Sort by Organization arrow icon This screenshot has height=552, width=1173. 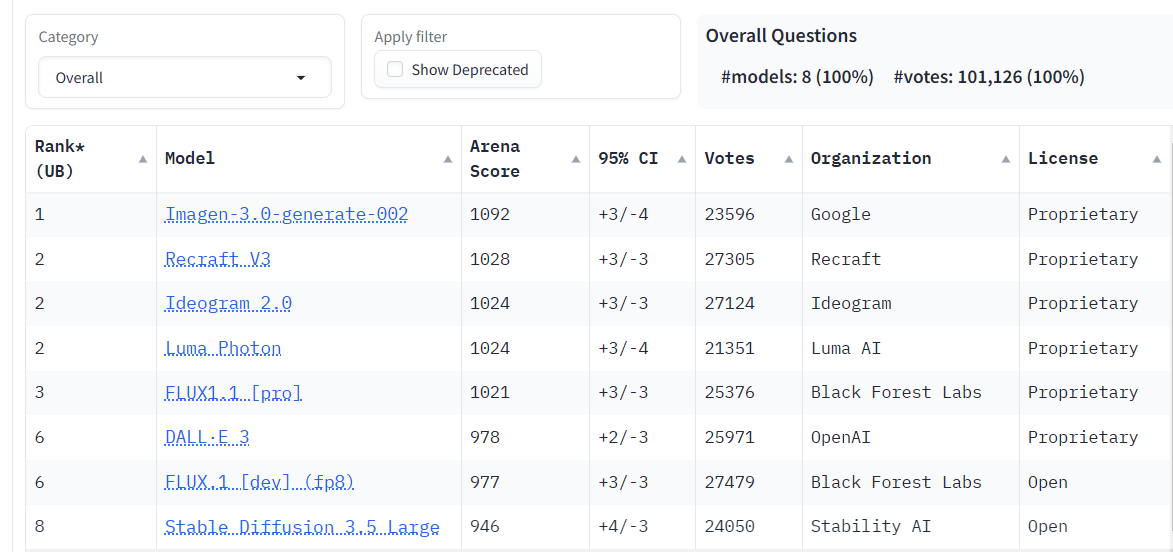coord(1005,159)
